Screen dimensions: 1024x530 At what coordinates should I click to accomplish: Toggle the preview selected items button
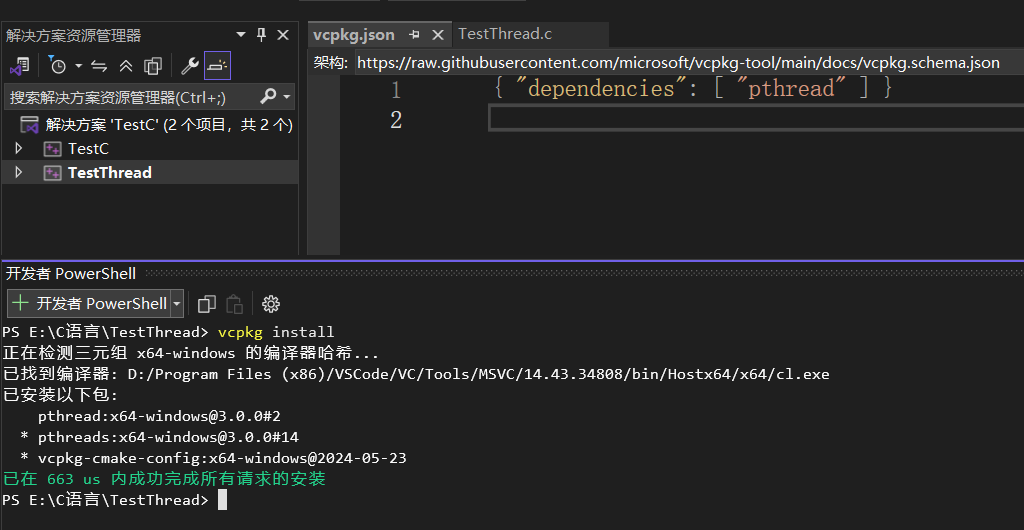(217, 66)
